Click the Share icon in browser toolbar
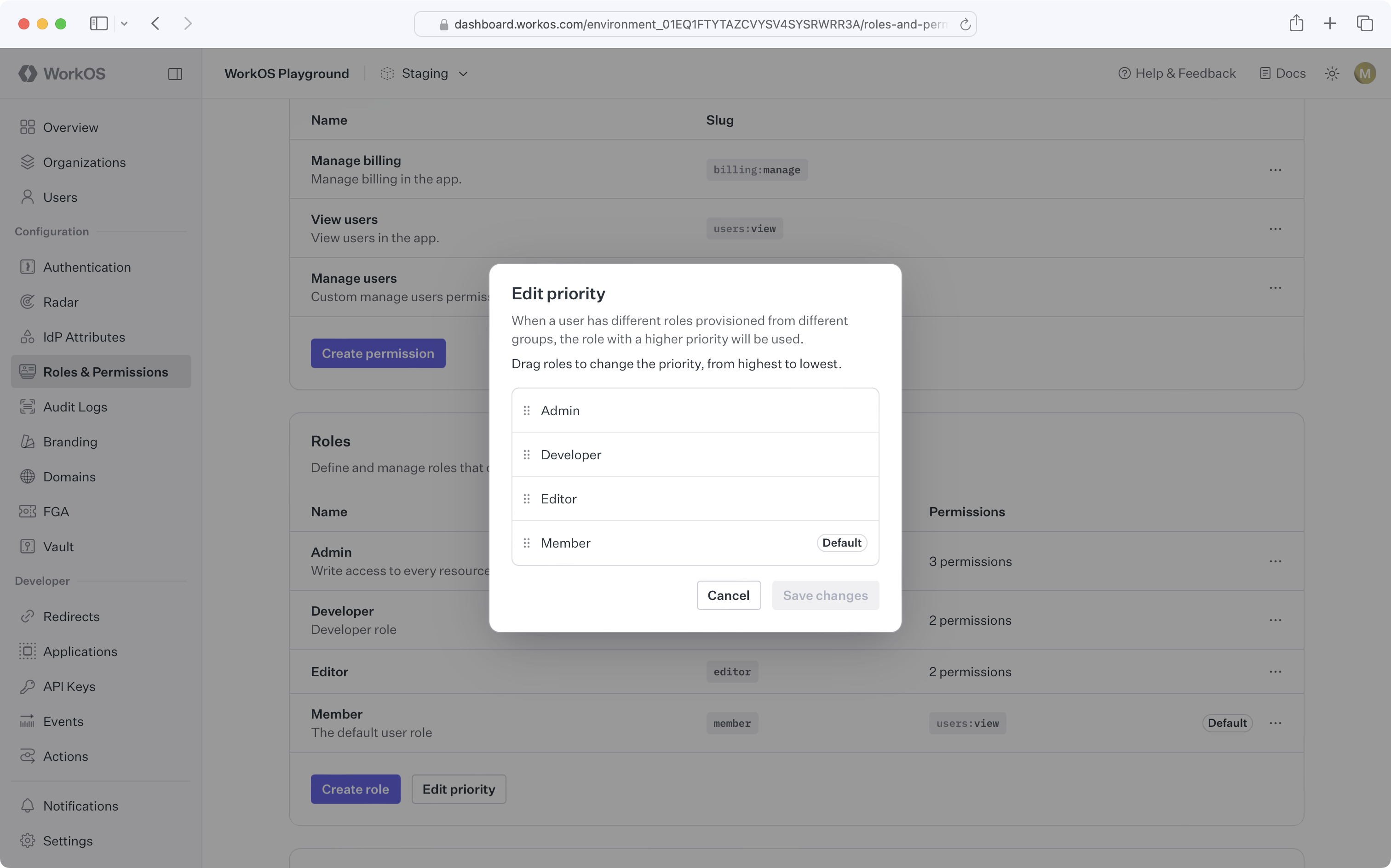 tap(1296, 23)
